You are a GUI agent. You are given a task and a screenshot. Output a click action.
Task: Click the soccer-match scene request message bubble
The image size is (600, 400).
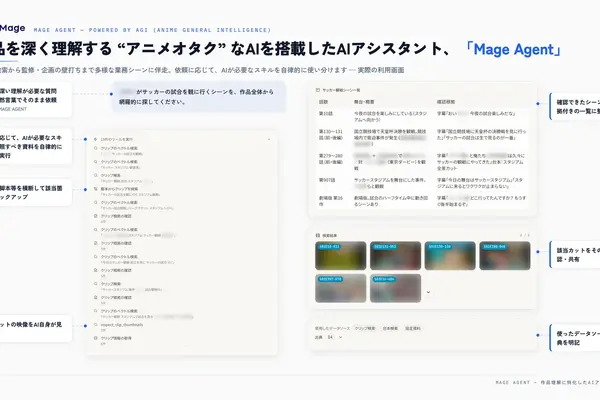point(199,97)
